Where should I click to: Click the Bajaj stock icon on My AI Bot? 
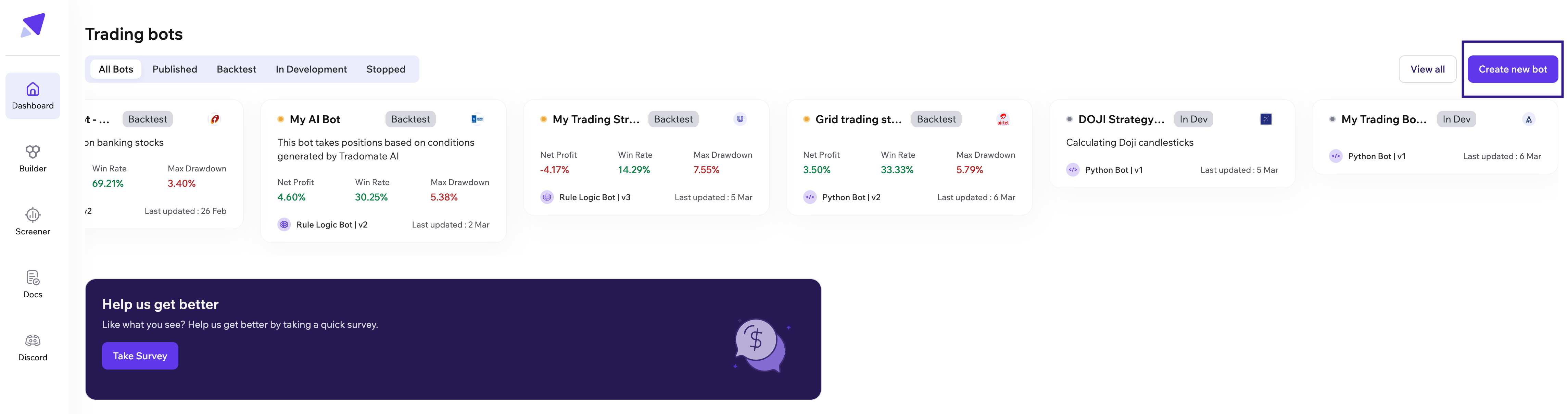tap(477, 118)
